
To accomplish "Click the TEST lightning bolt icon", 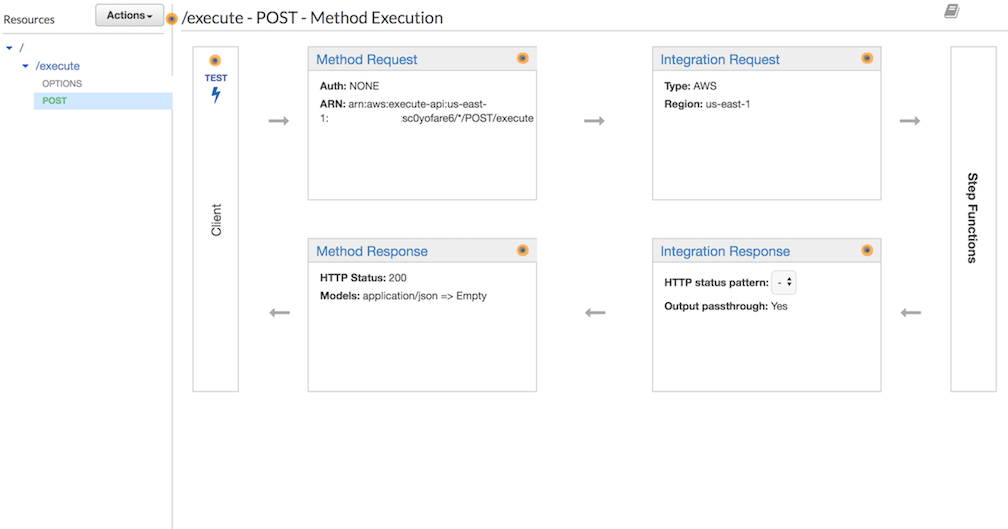I will click(x=216, y=95).
